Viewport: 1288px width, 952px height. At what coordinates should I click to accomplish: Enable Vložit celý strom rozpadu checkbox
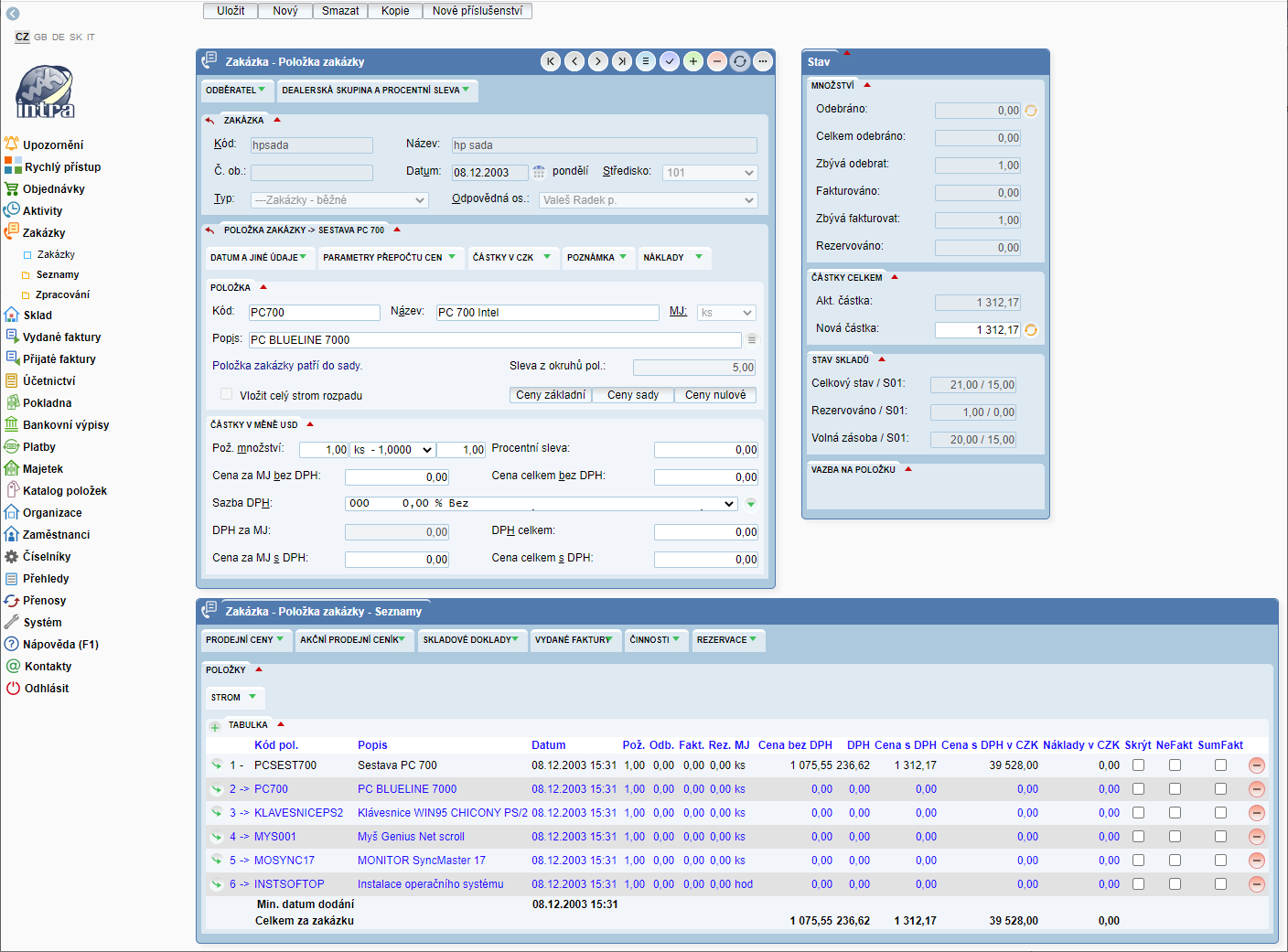pos(226,394)
